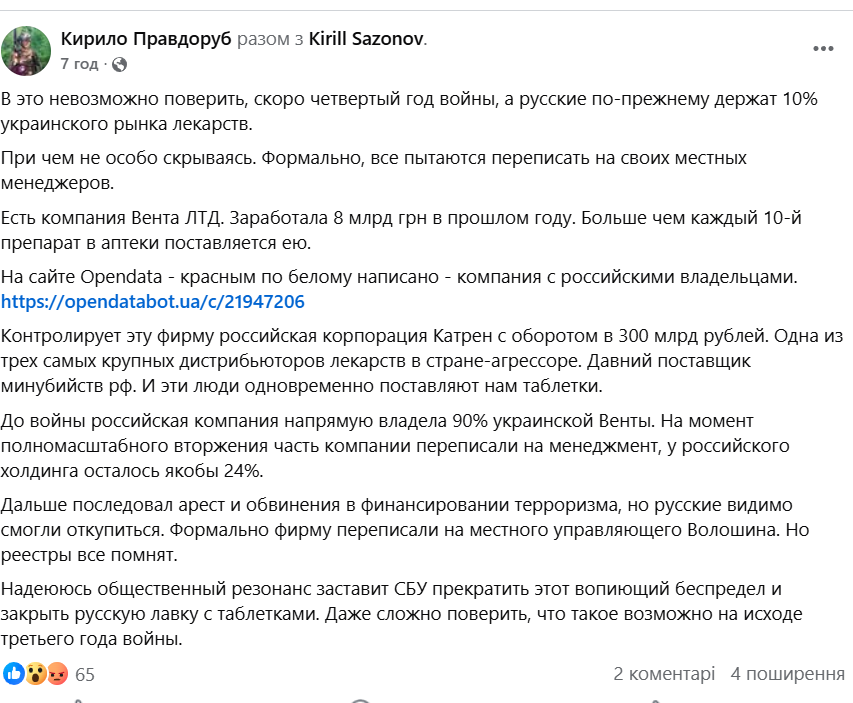Click the author's profile picture
Viewport: 853px width, 703px height.
pyautogui.click(x=28, y=48)
